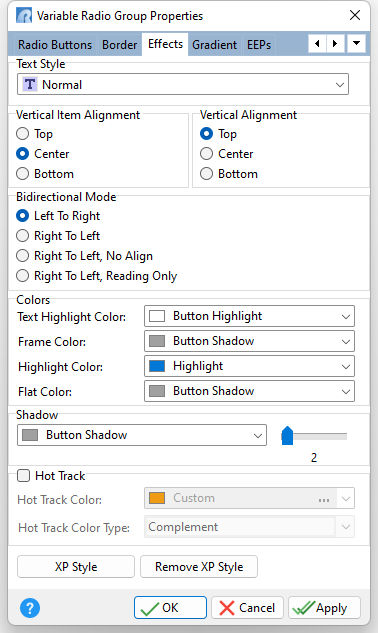The image size is (378, 633).
Task: Click the app icon in the title bar
Action: pyautogui.click(x=24, y=16)
